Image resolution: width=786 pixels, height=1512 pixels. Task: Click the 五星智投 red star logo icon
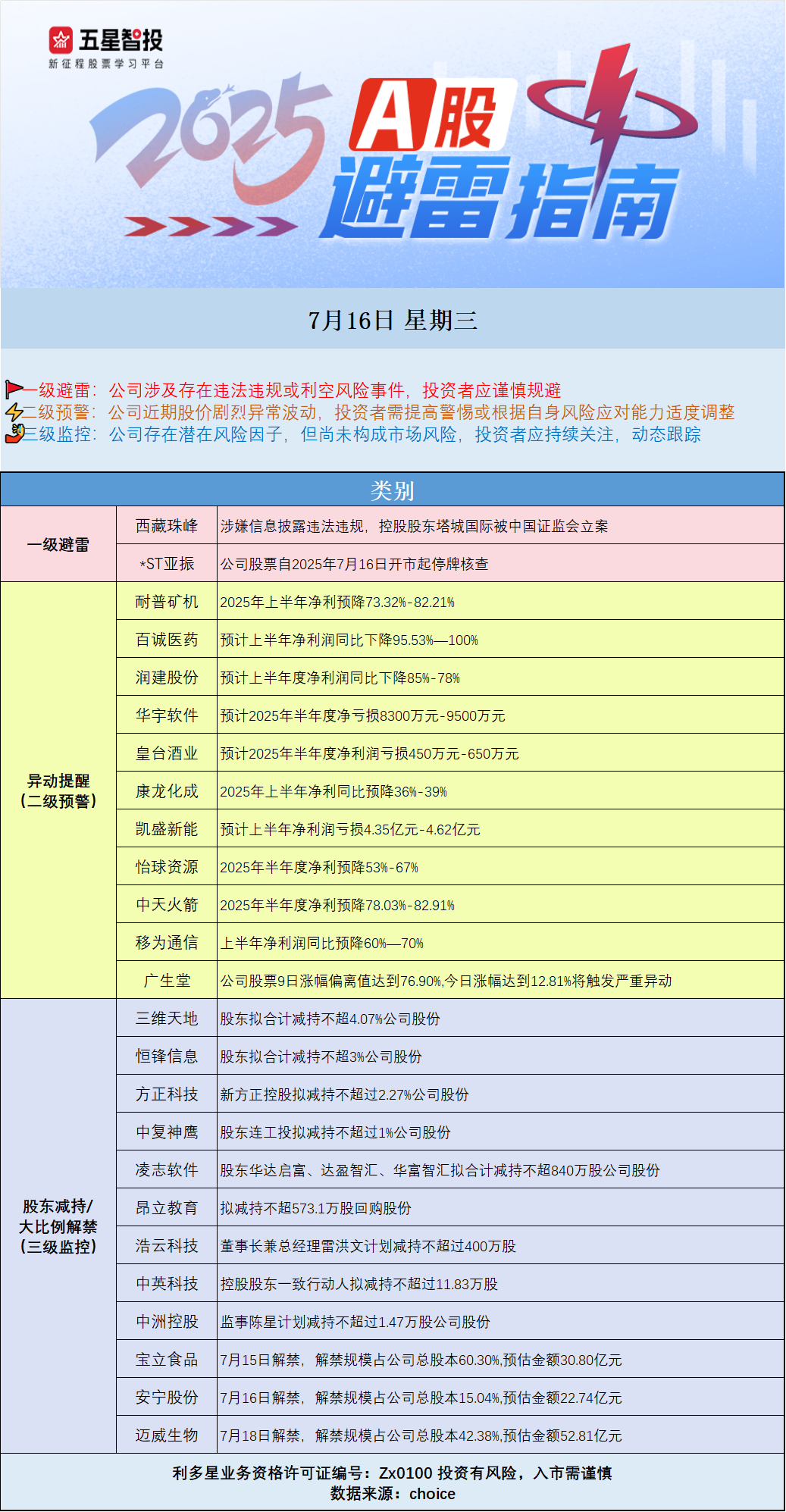[x=61, y=40]
